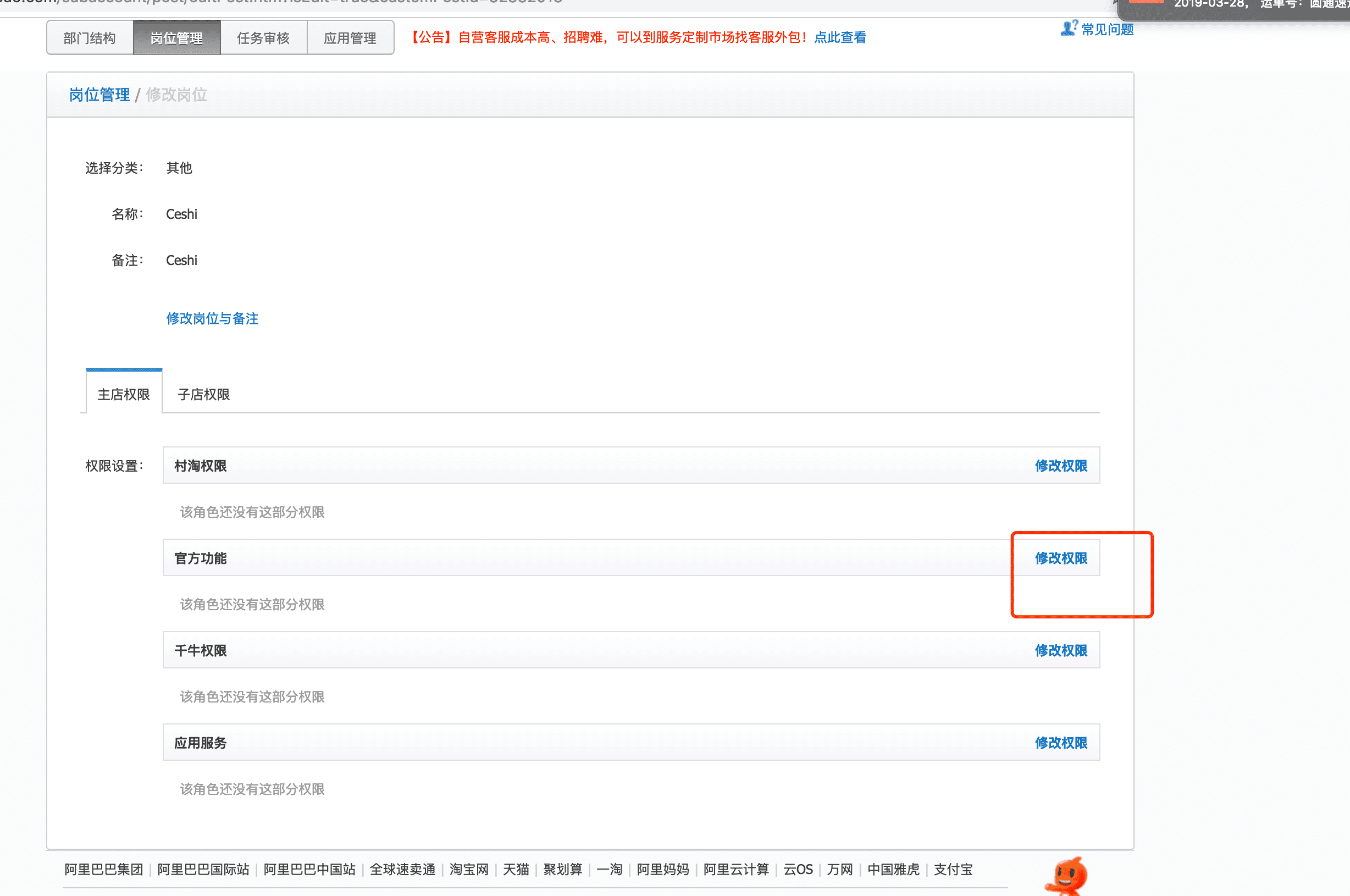Open 天猫 footer link
Image resolution: width=1350 pixels, height=896 pixels.
(516, 869)
